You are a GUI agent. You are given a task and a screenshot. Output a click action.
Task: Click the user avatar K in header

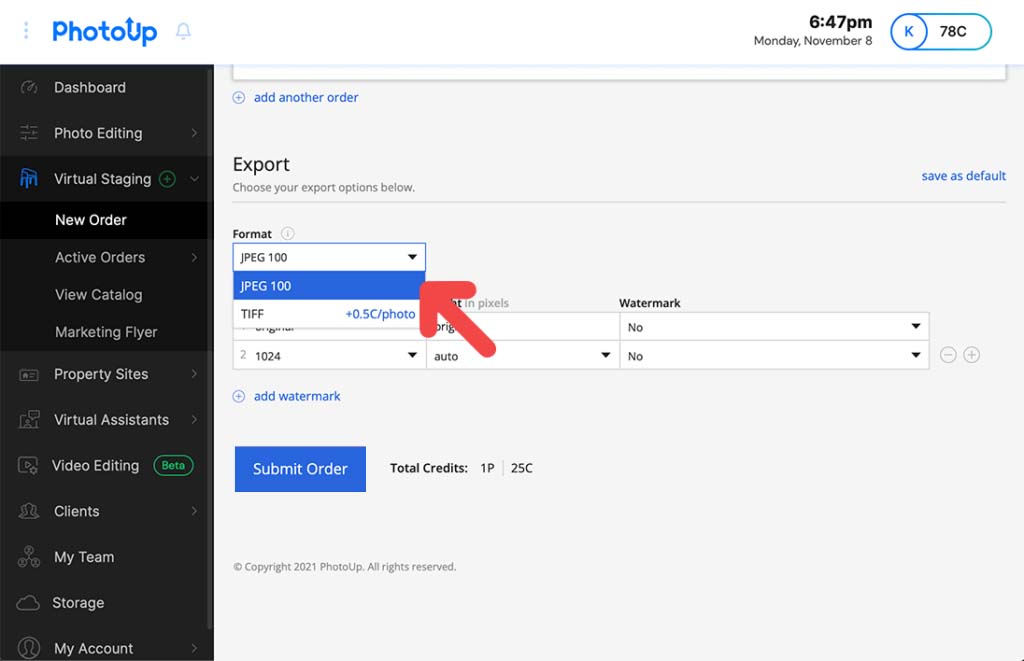[908, 31]
